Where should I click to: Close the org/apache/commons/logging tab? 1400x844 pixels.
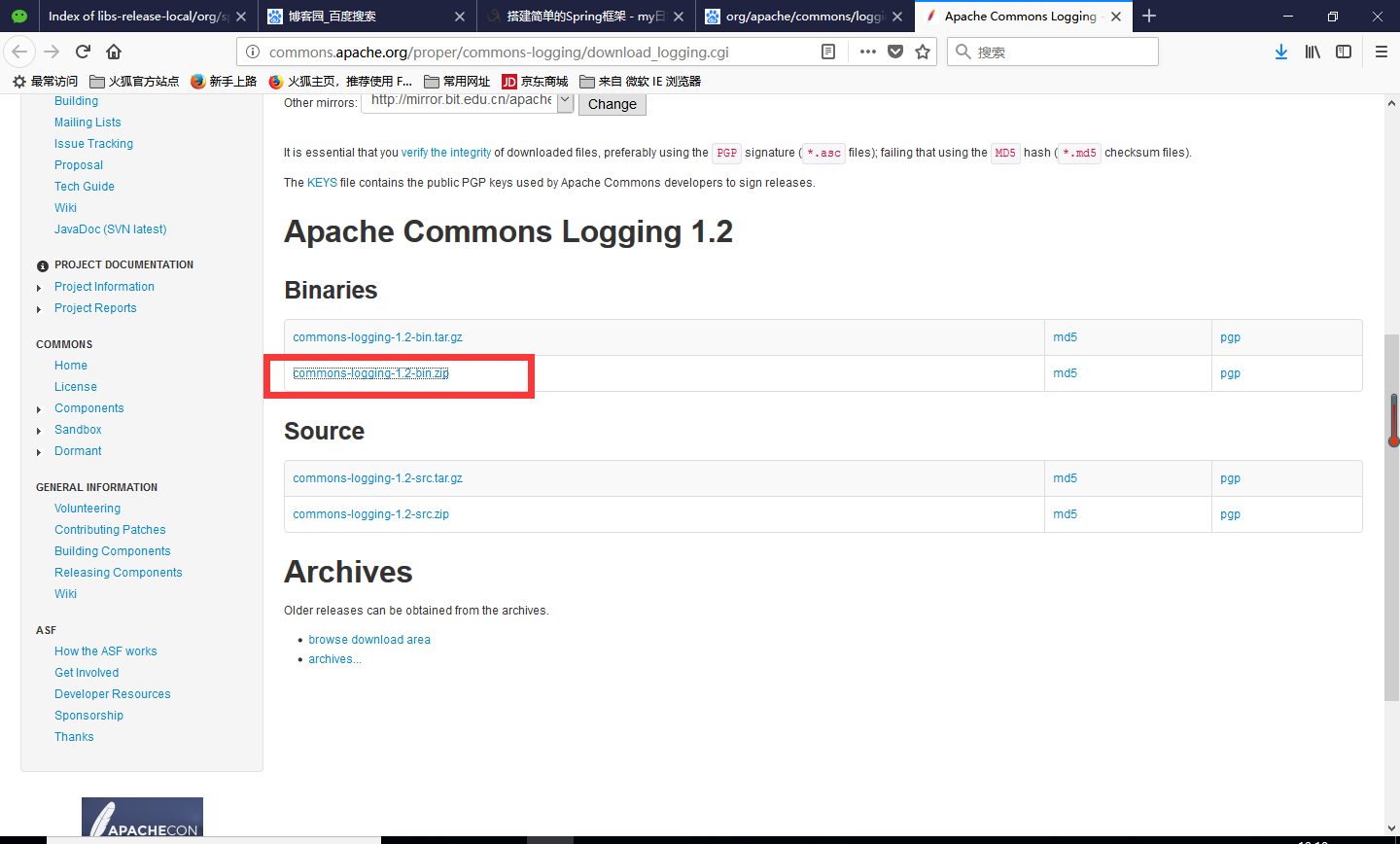pos(897,17)
